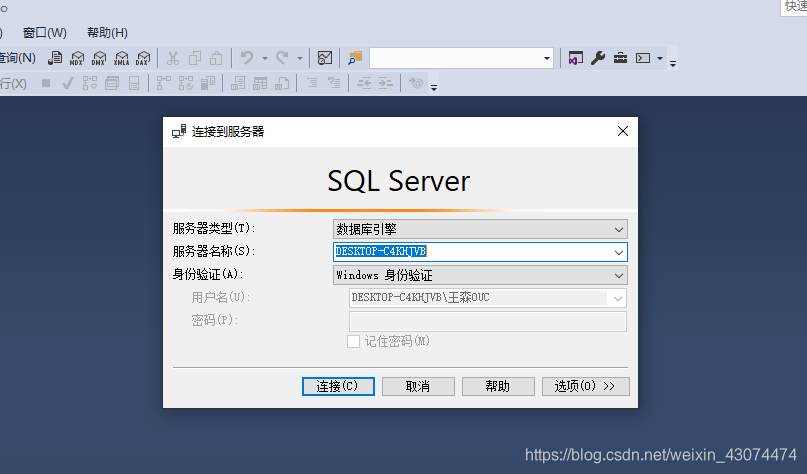This screenshot has height=474, width=807.
Task: Click the 密码(P) password field
Action: coord(487,322)
